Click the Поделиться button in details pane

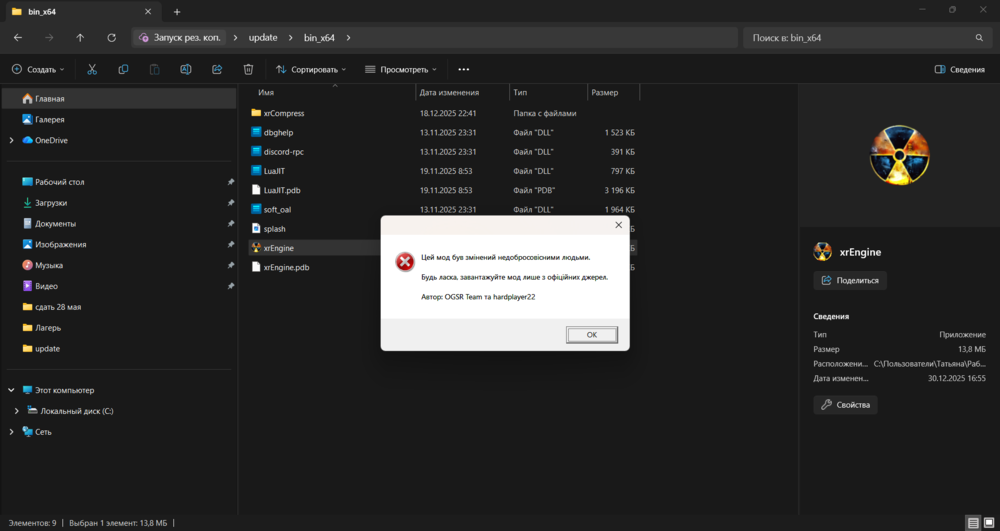850,280
